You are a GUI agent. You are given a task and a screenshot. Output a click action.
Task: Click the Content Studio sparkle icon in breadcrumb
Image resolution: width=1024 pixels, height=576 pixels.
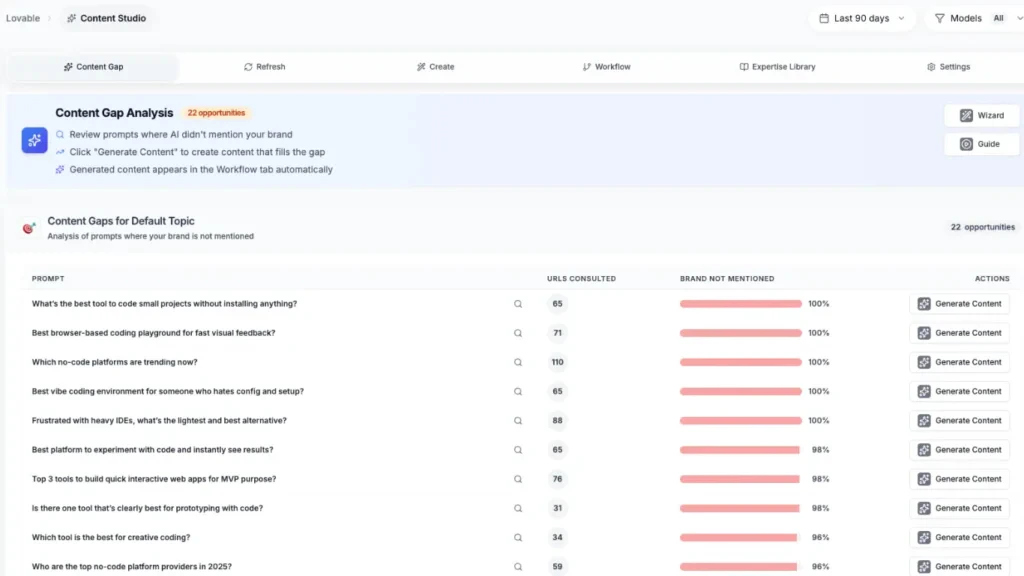[72, 18]
